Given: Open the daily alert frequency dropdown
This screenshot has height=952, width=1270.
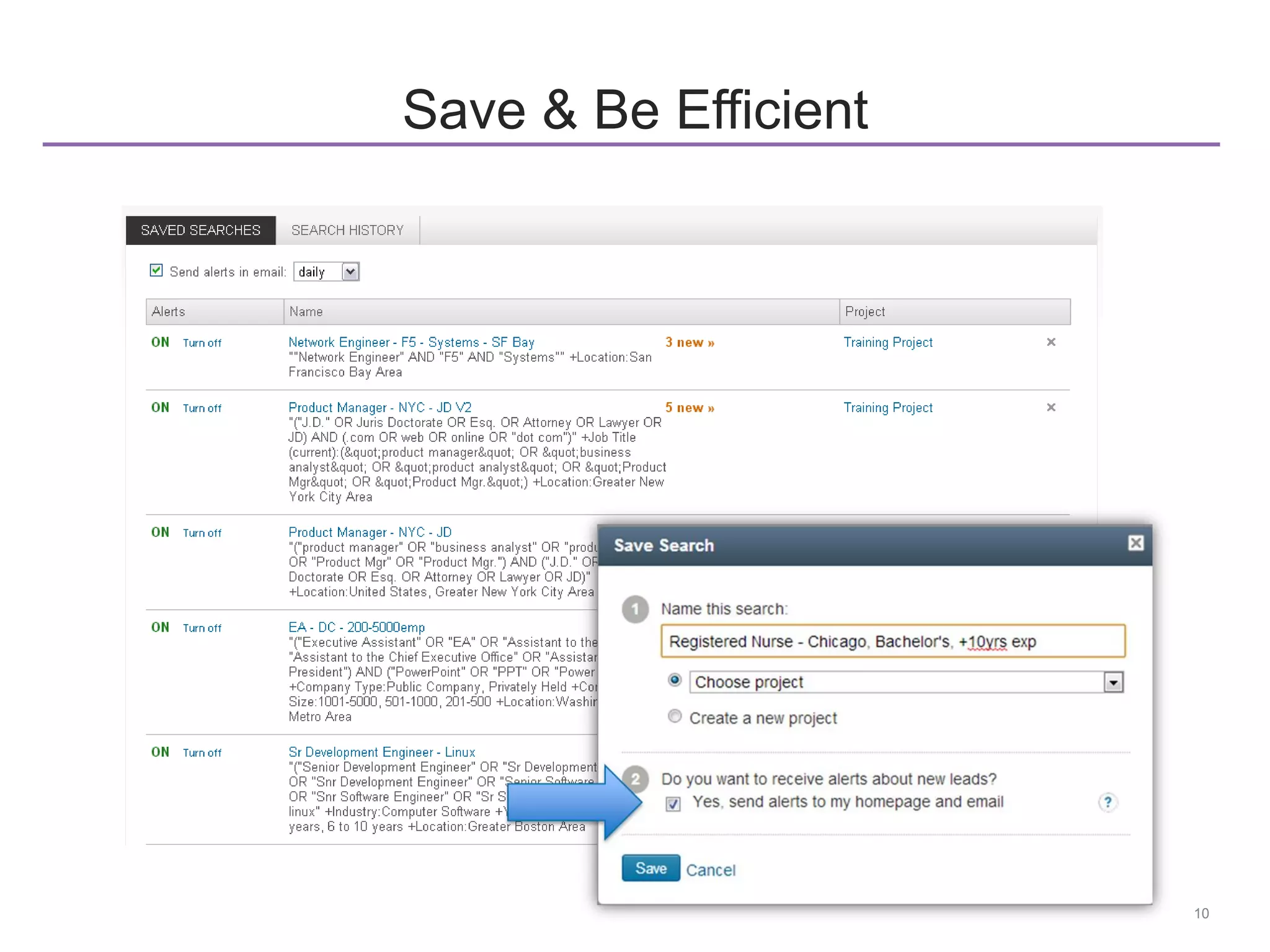Looking at the screenshot, I should point(326,271).
